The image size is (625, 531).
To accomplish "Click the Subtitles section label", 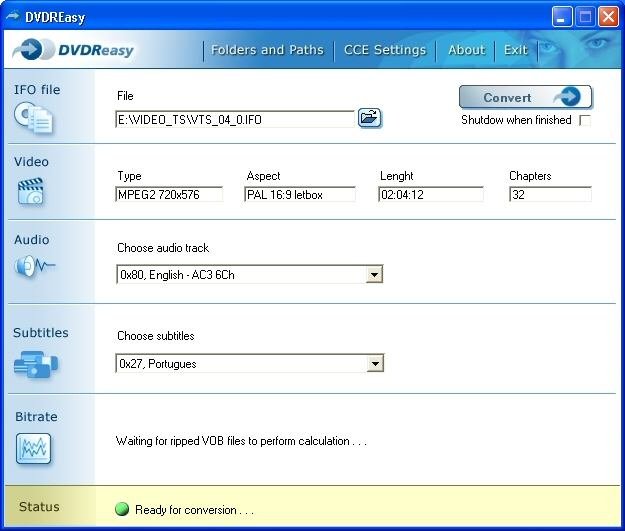I will [x=41, y=332].
